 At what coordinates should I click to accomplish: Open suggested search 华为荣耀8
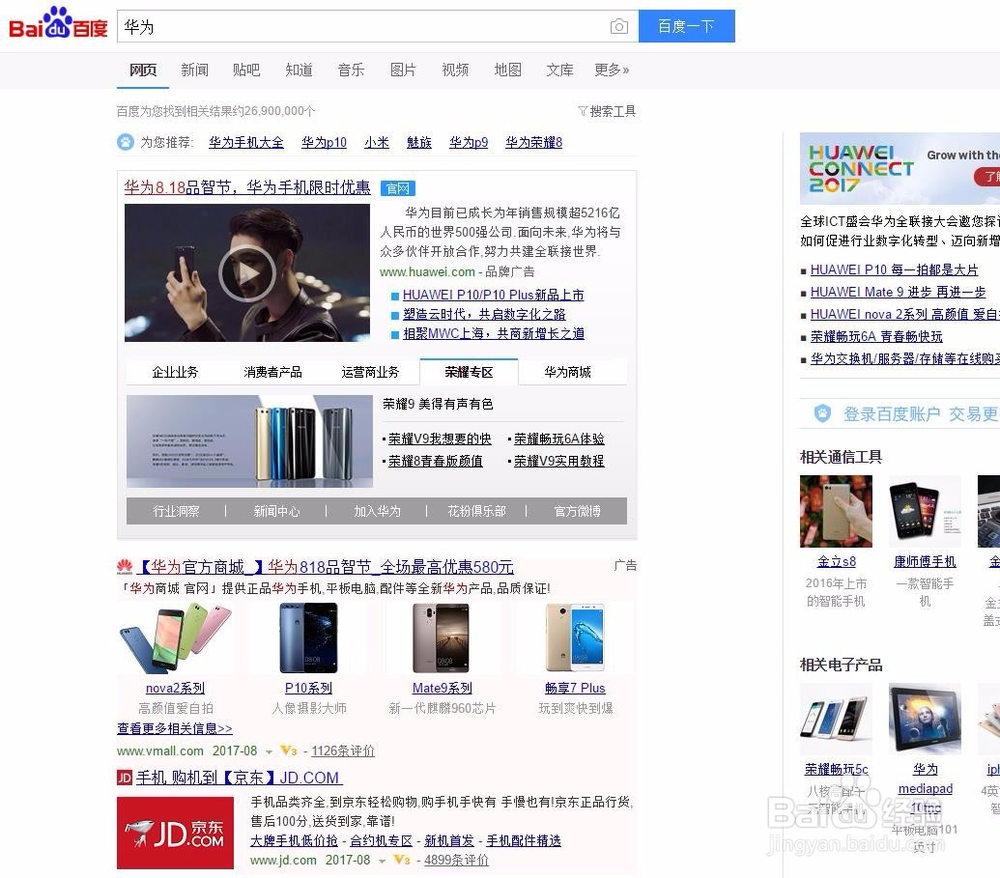coord(534,142)
